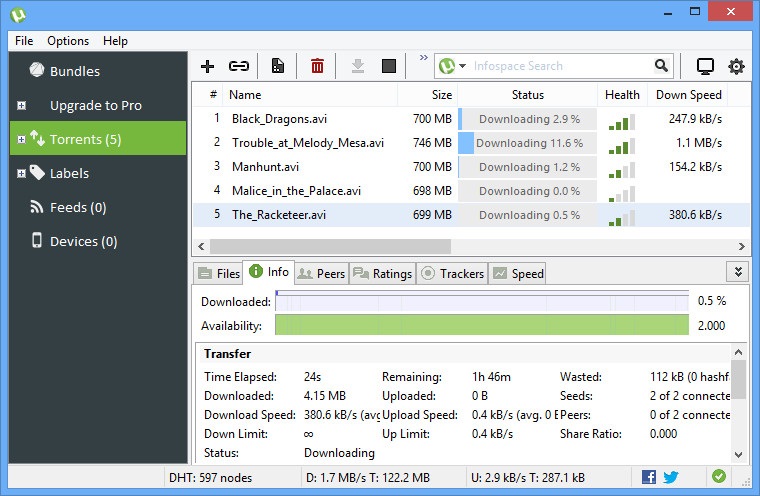The height and width of the screenshot is (496, 760).
Task: Open the remote devices monitor icon
Action: click(x=705, y=66)
